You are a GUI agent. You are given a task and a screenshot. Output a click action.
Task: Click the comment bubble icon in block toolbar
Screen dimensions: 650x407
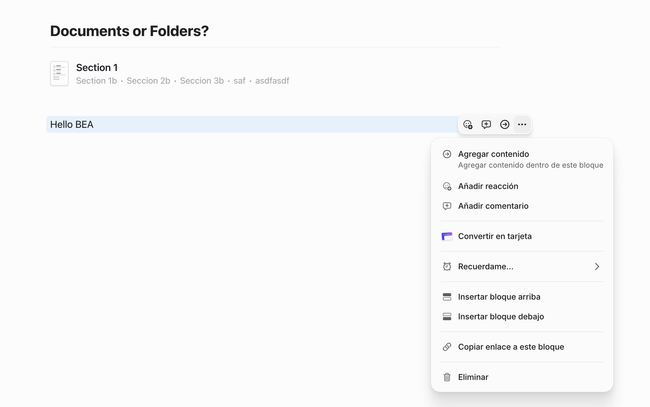point(486,125)
